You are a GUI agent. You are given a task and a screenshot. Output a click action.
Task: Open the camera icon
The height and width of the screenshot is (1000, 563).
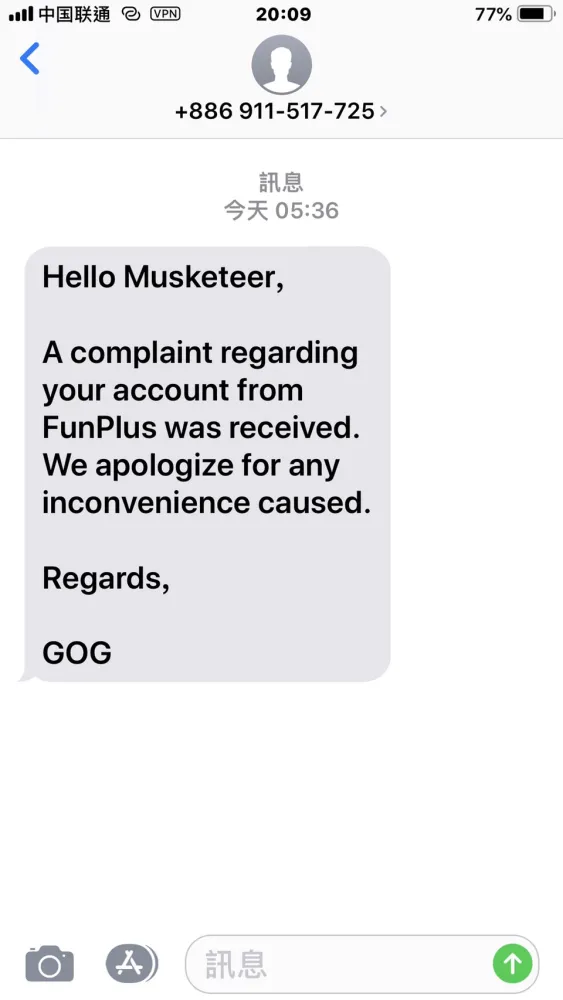(x=50, y=963)
